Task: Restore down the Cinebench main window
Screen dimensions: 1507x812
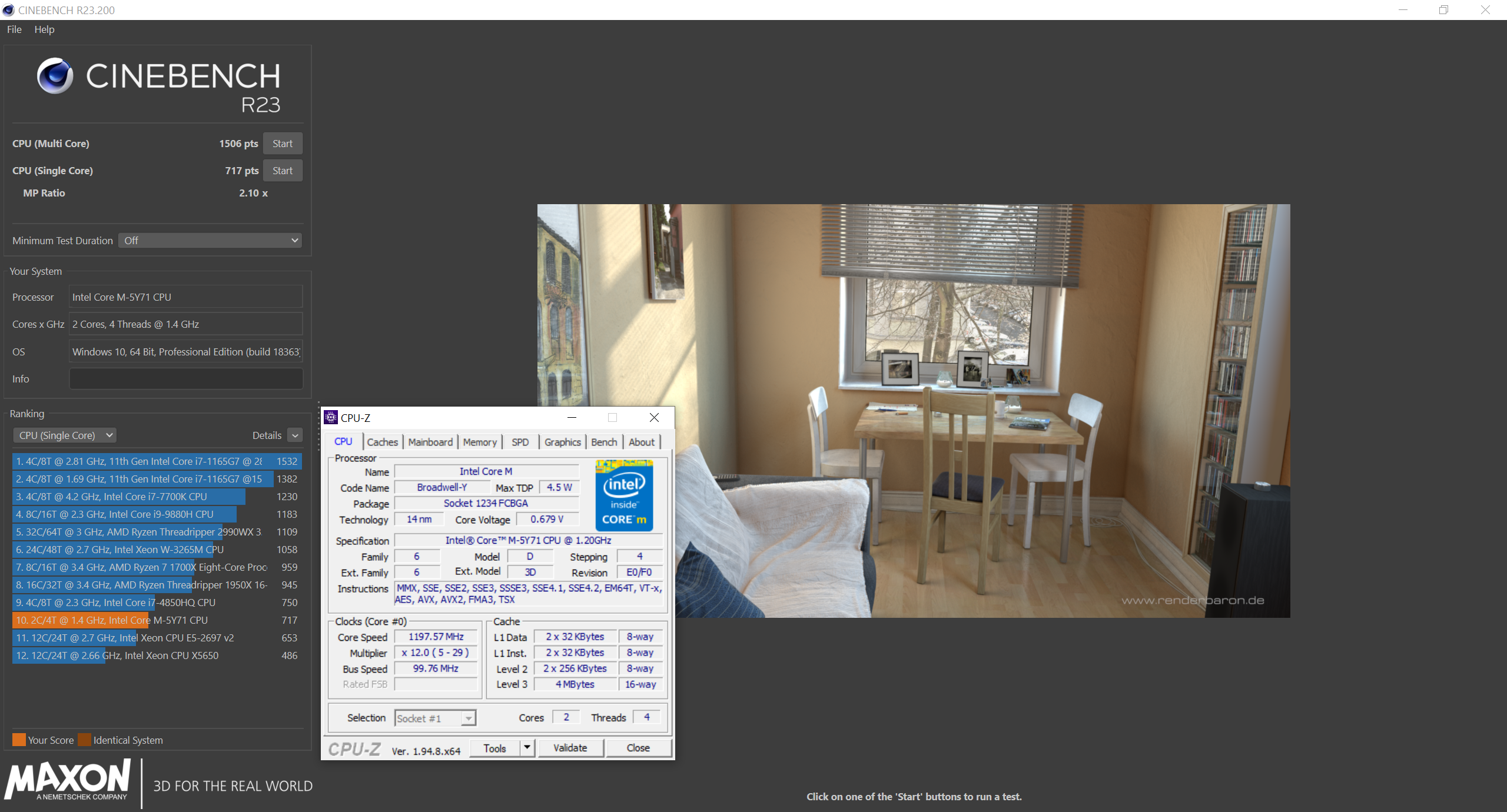Action: 1443,10
